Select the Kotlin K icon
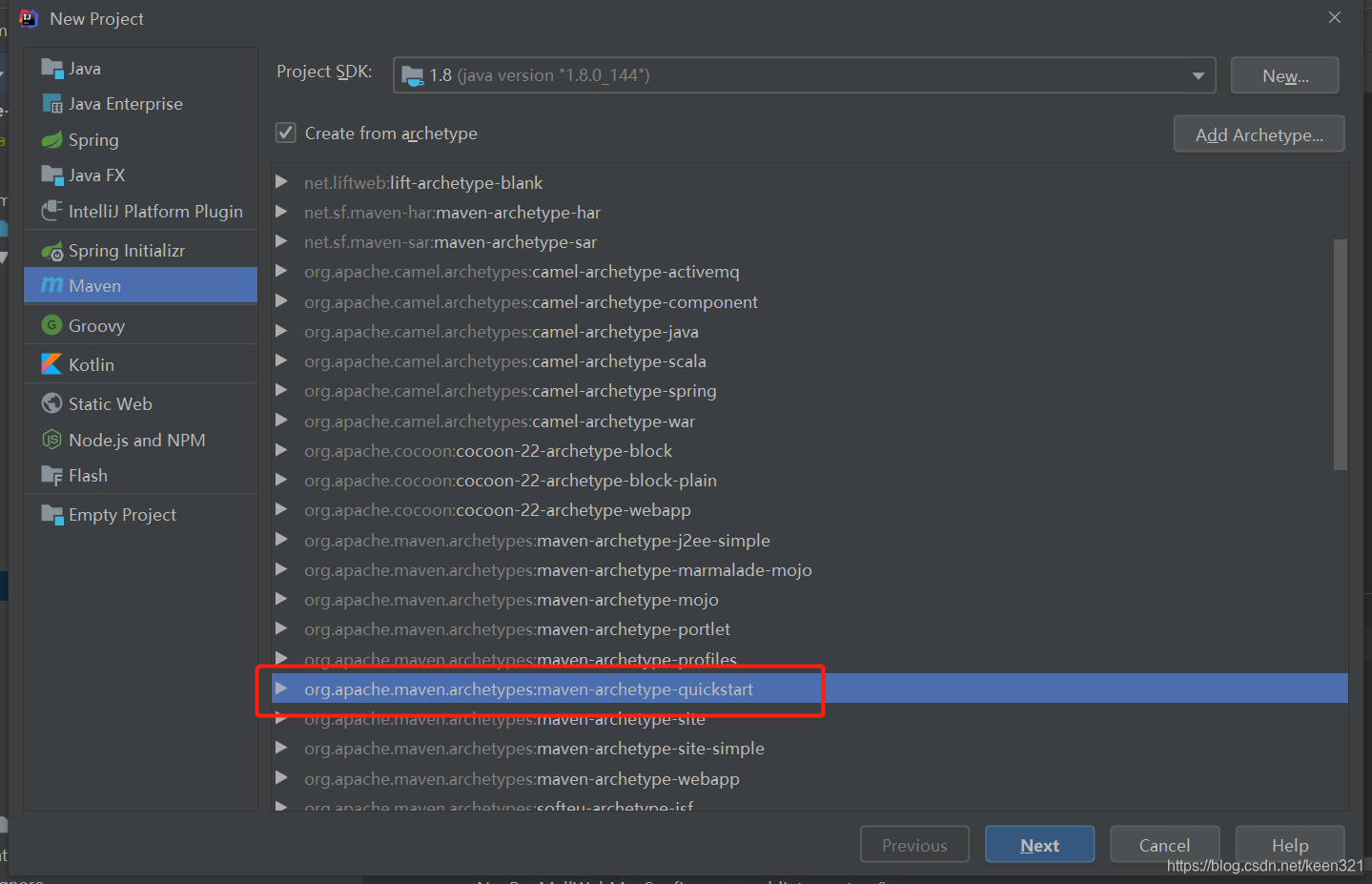 tap(51, 364)
